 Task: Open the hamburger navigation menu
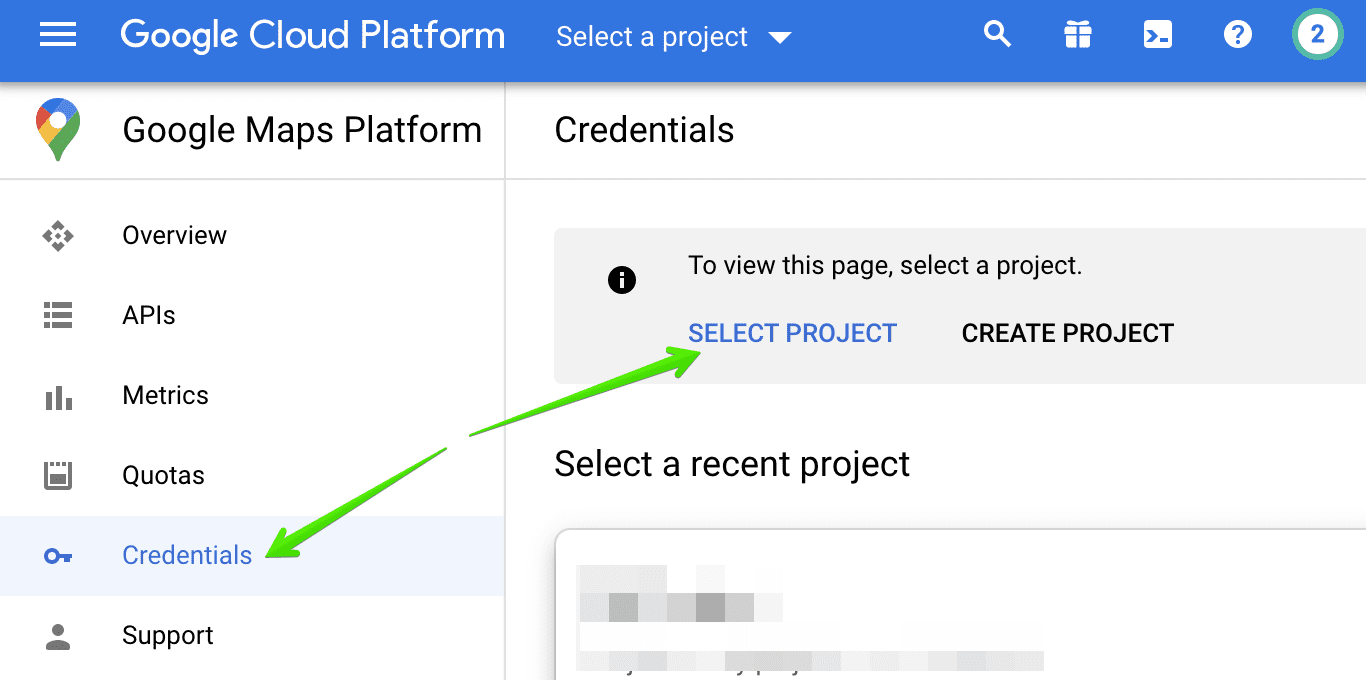coord(58,36)
